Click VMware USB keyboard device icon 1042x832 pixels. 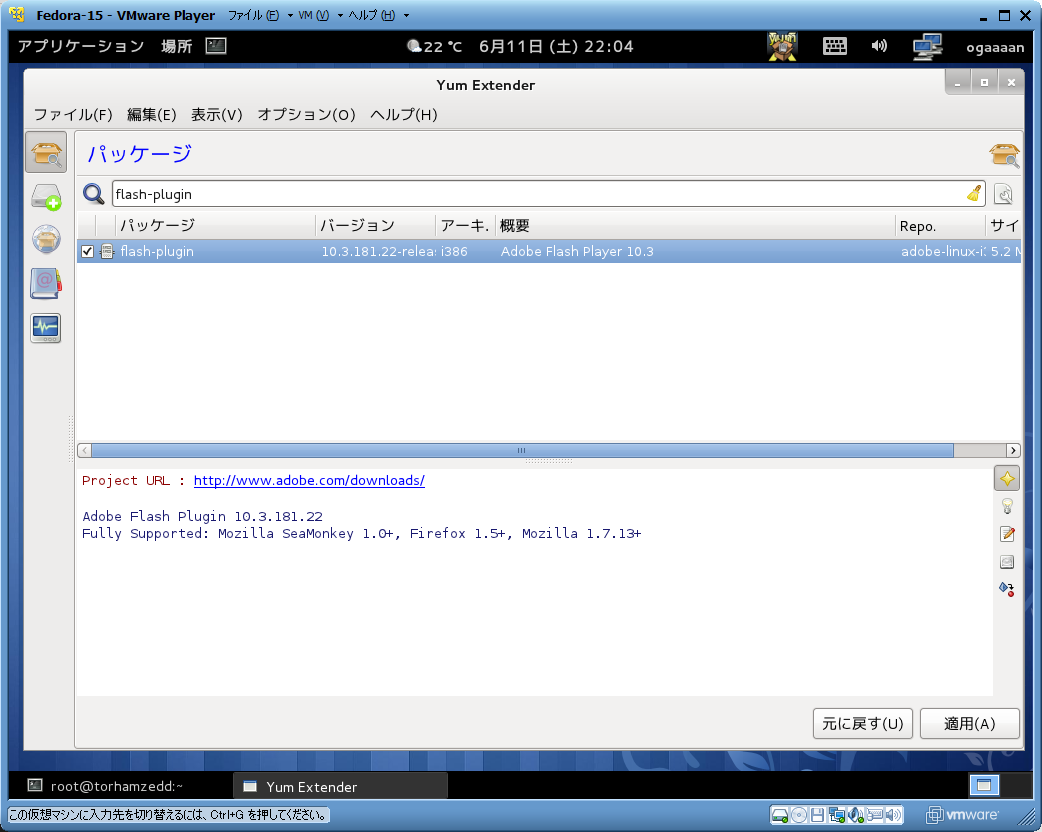[x=875, y=815]
